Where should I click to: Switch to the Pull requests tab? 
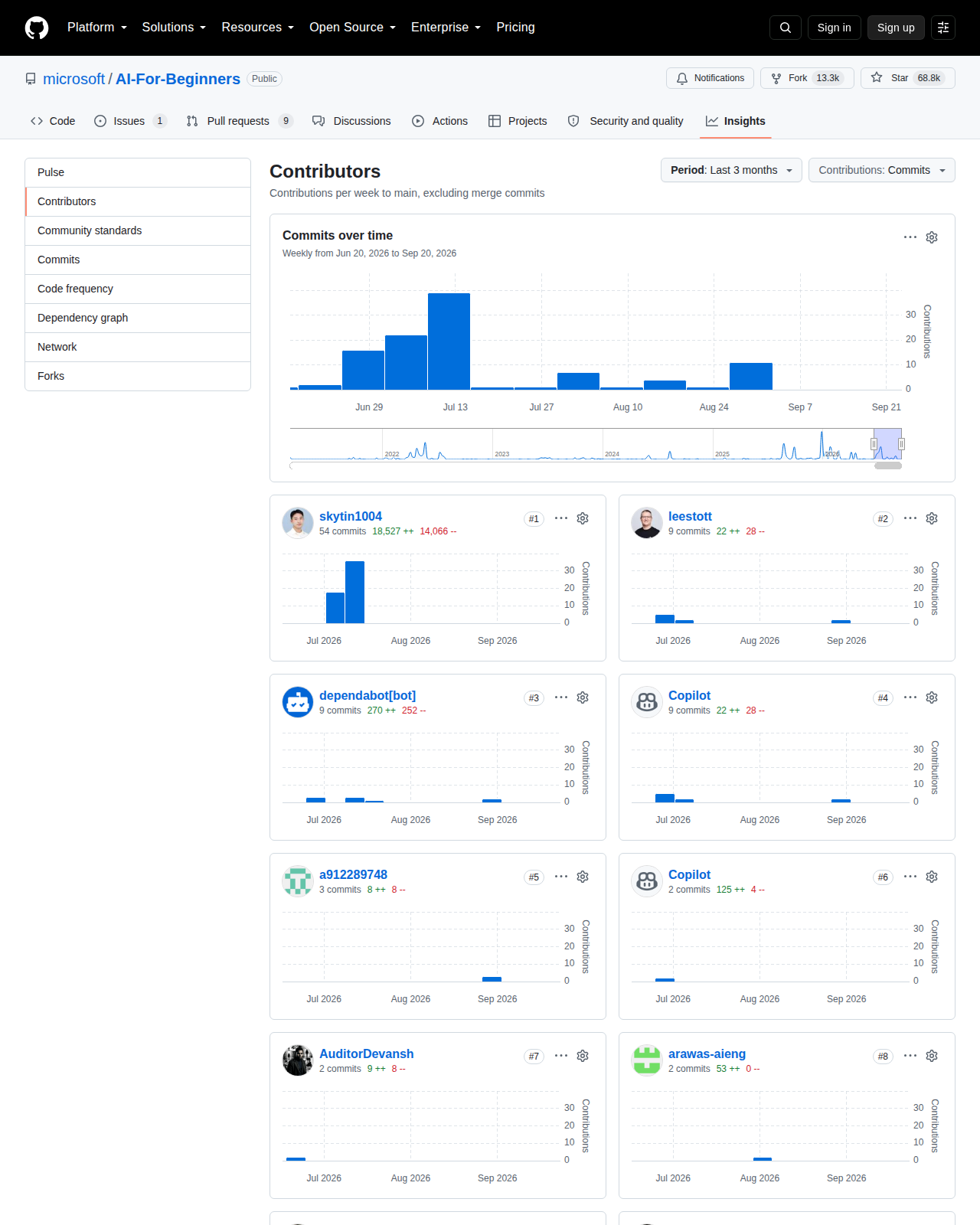(240, 121)
